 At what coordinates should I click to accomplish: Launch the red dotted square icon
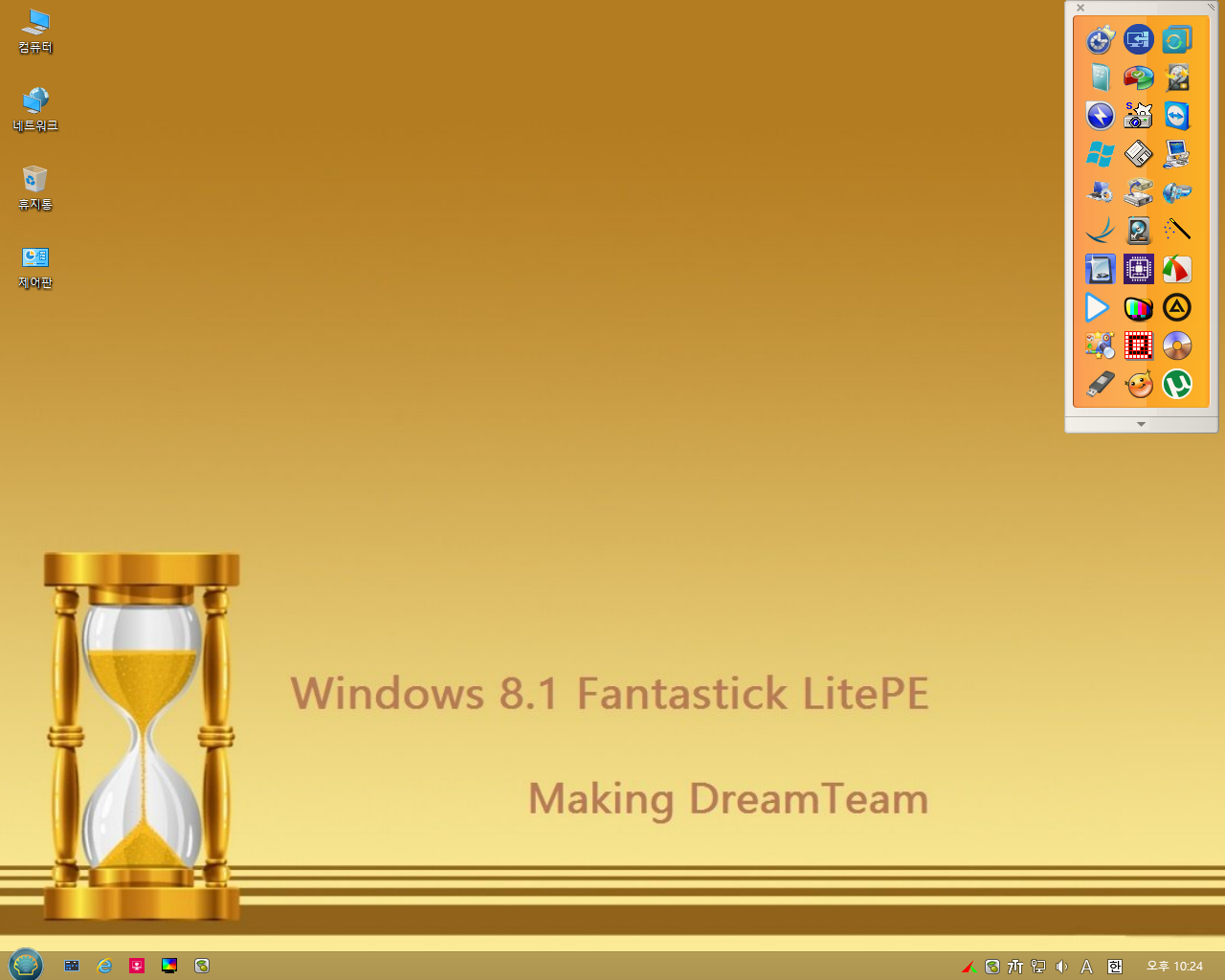[x=1138, y=345]
